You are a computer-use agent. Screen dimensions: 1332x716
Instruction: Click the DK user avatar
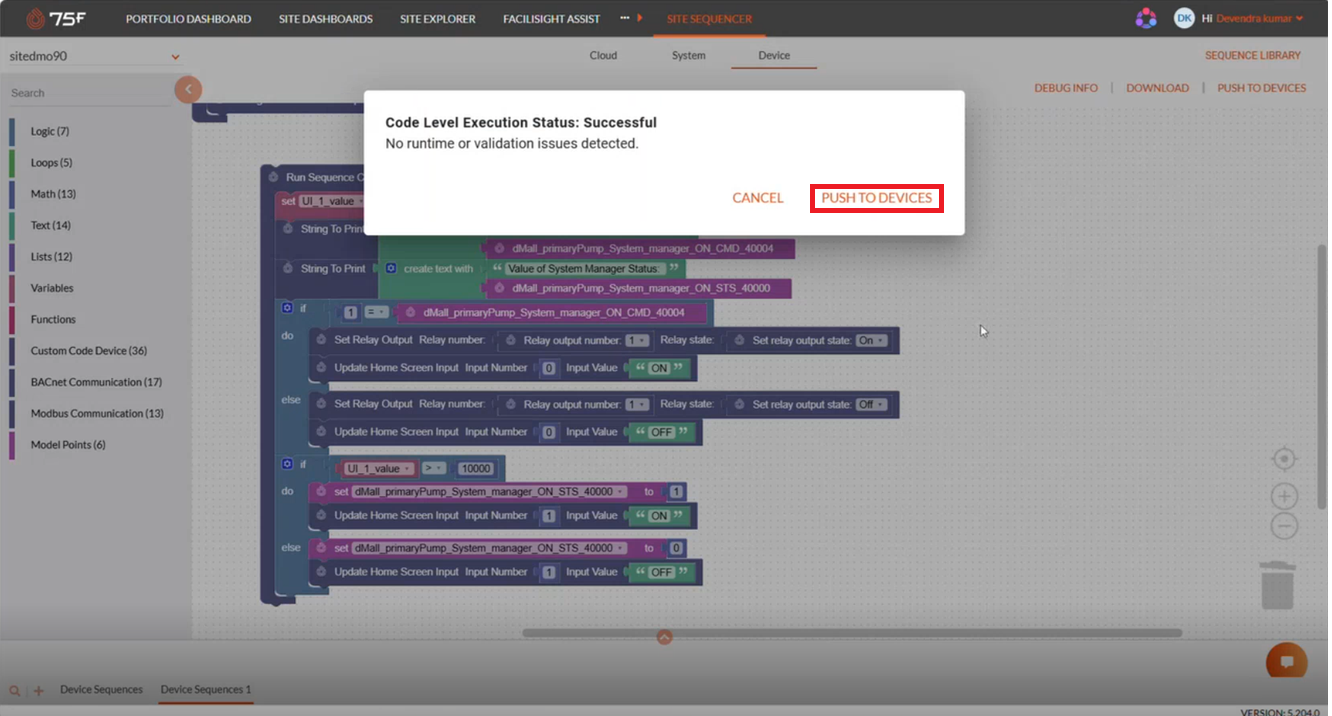tap(1184, 18)
